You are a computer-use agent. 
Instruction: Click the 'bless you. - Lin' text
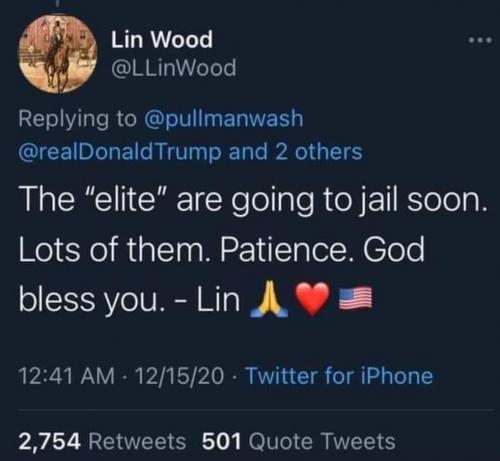[129, 299]
